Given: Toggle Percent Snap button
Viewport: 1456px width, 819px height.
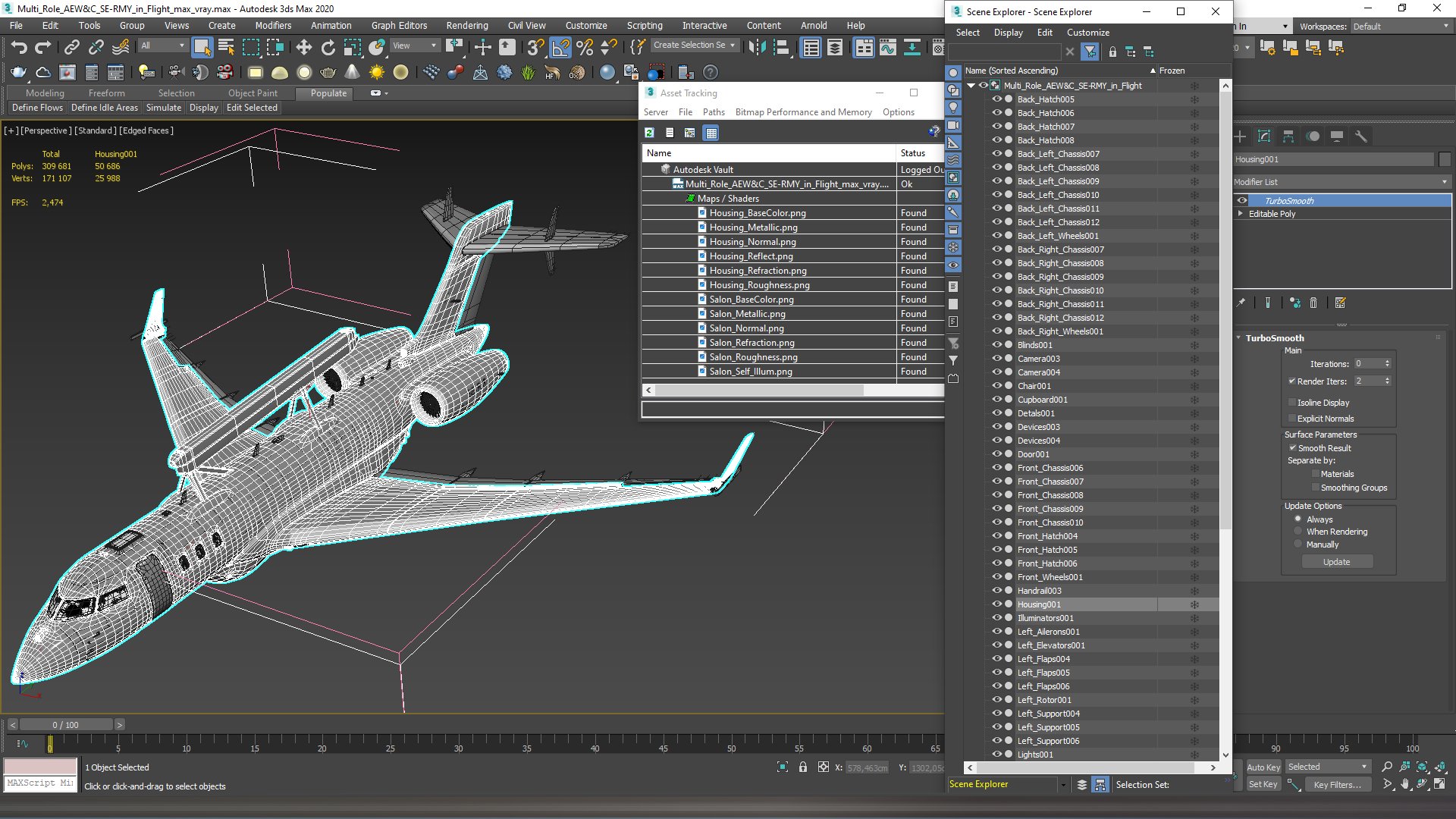Looking at the screenshot, I should click(585, 47).
